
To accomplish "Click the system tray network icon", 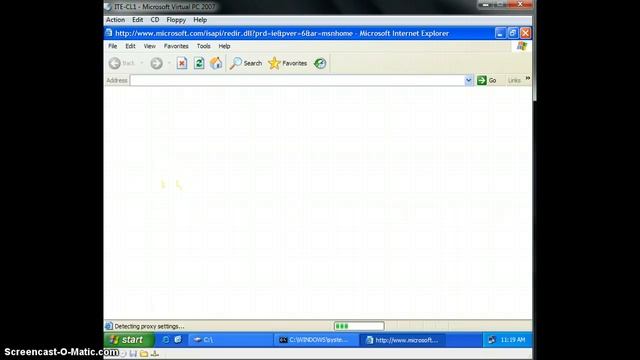I will tap(492, 340).
